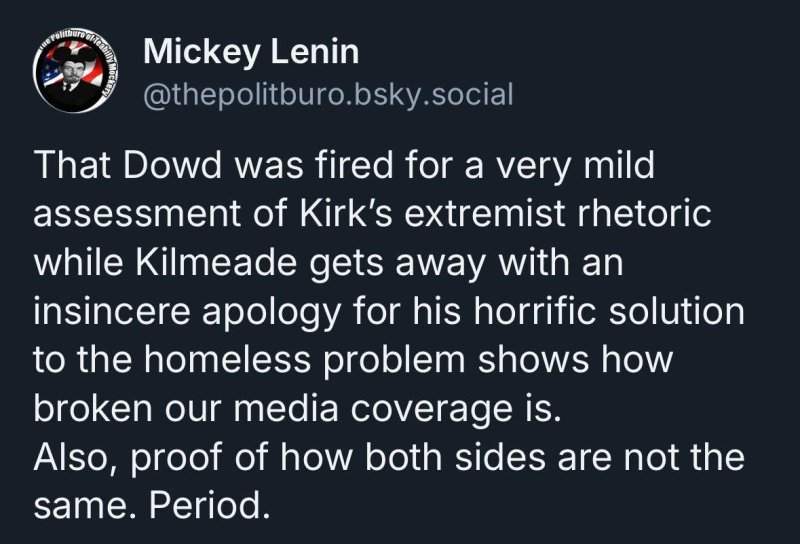Open Mickey Lenin's circular profile avatar

pos(74,70)
